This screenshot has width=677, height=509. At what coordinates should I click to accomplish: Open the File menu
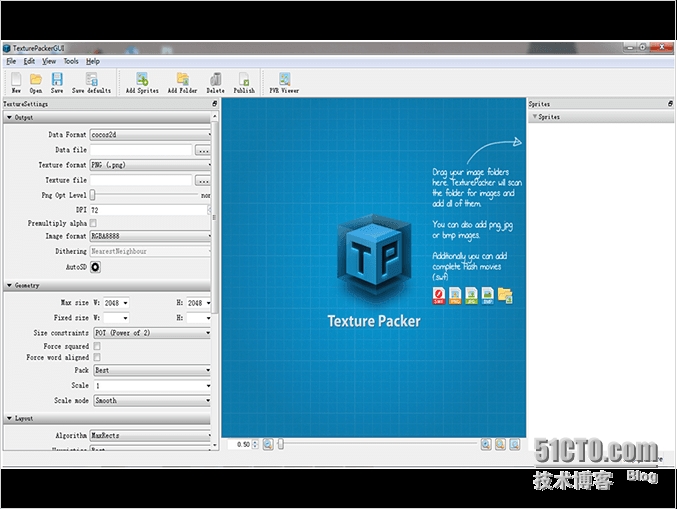click(11, 61)
